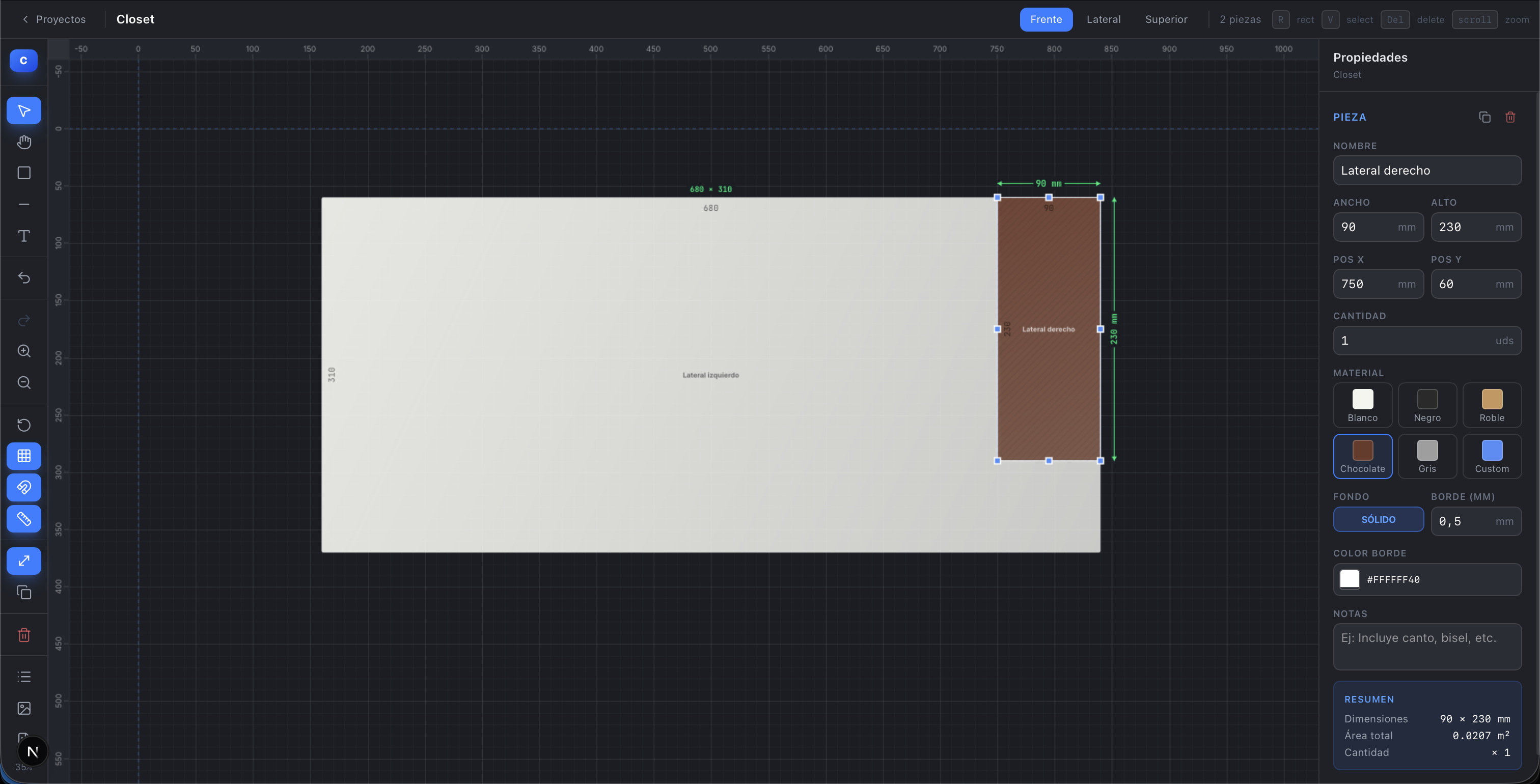
Task: Click the Pos X field showing 750
Action: (1378, 284)
